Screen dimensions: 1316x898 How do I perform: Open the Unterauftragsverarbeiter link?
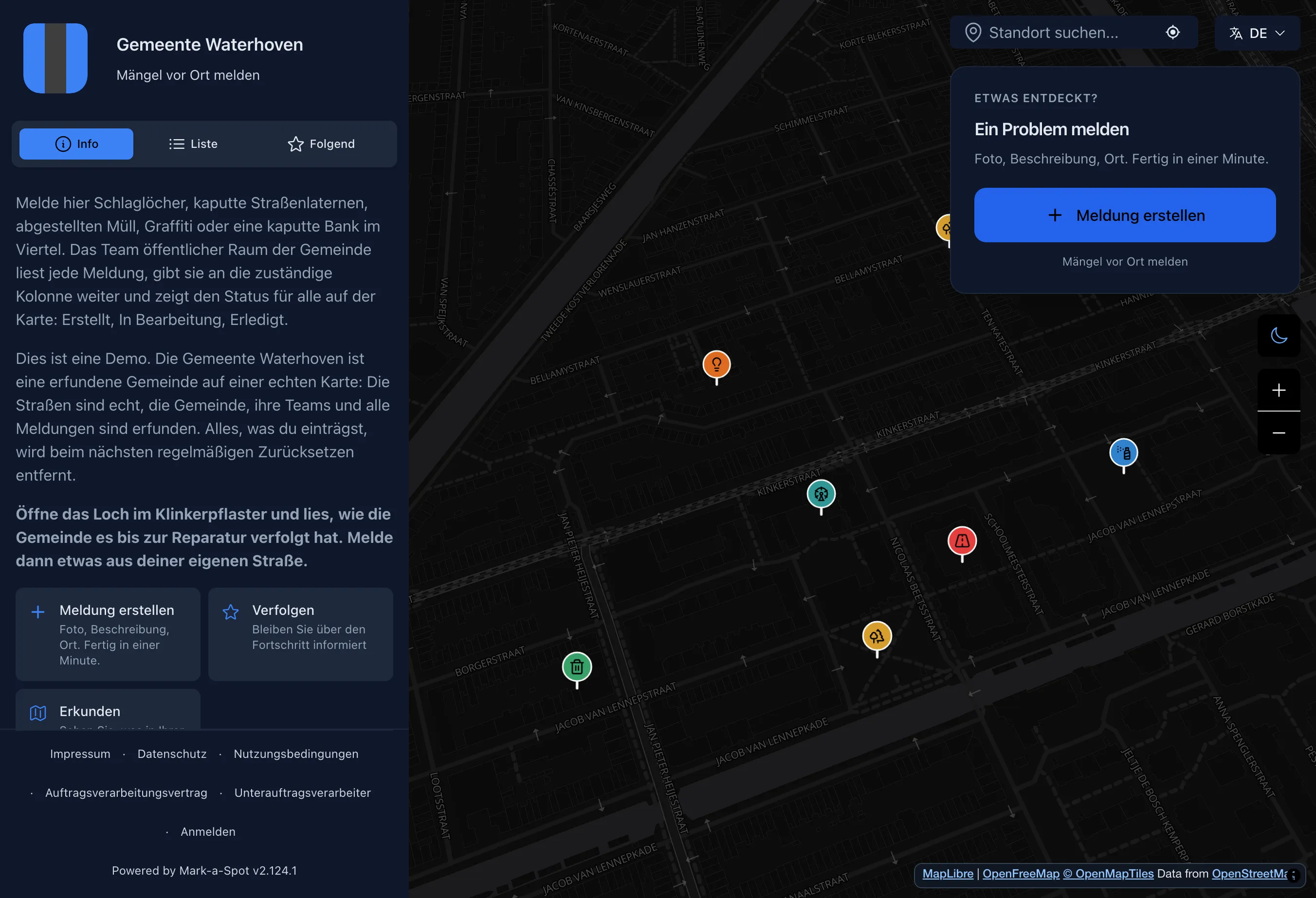click(x=302, y=793)
